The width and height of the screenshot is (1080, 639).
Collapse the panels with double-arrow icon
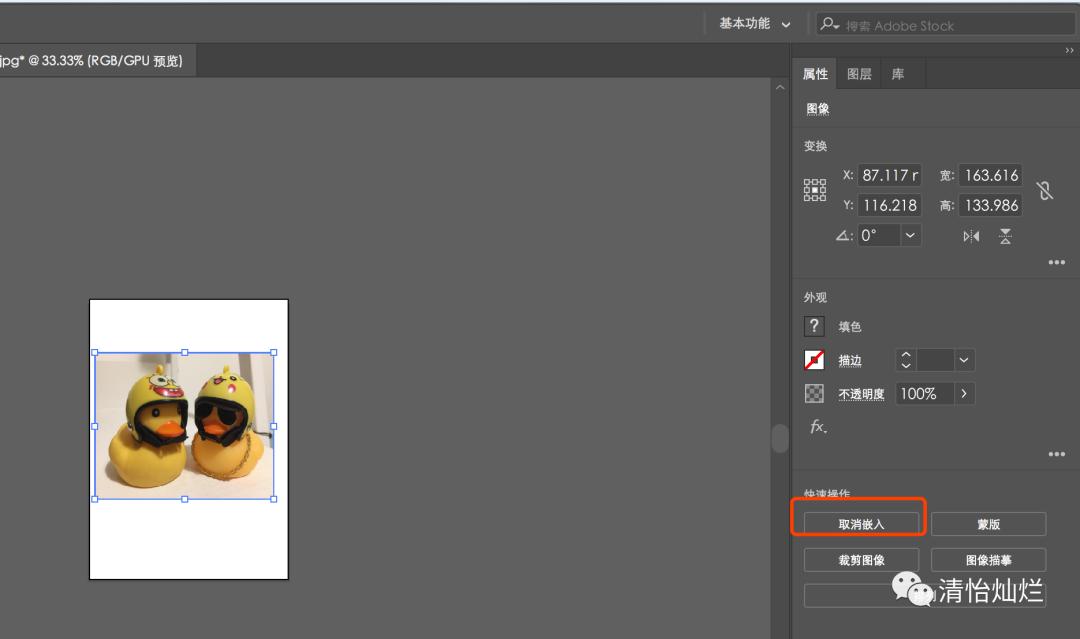click(x=1069, y=51)
